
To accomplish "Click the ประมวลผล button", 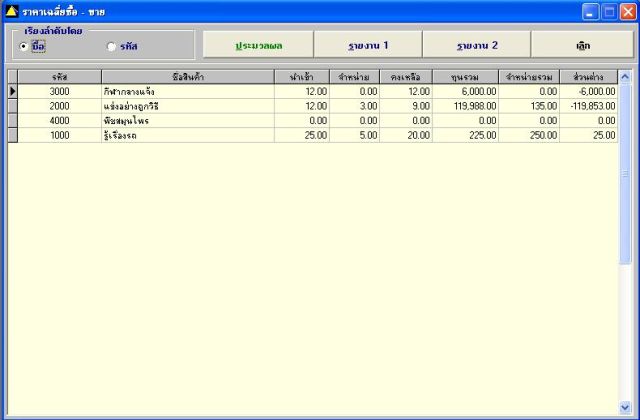I will tap(258, 45).
